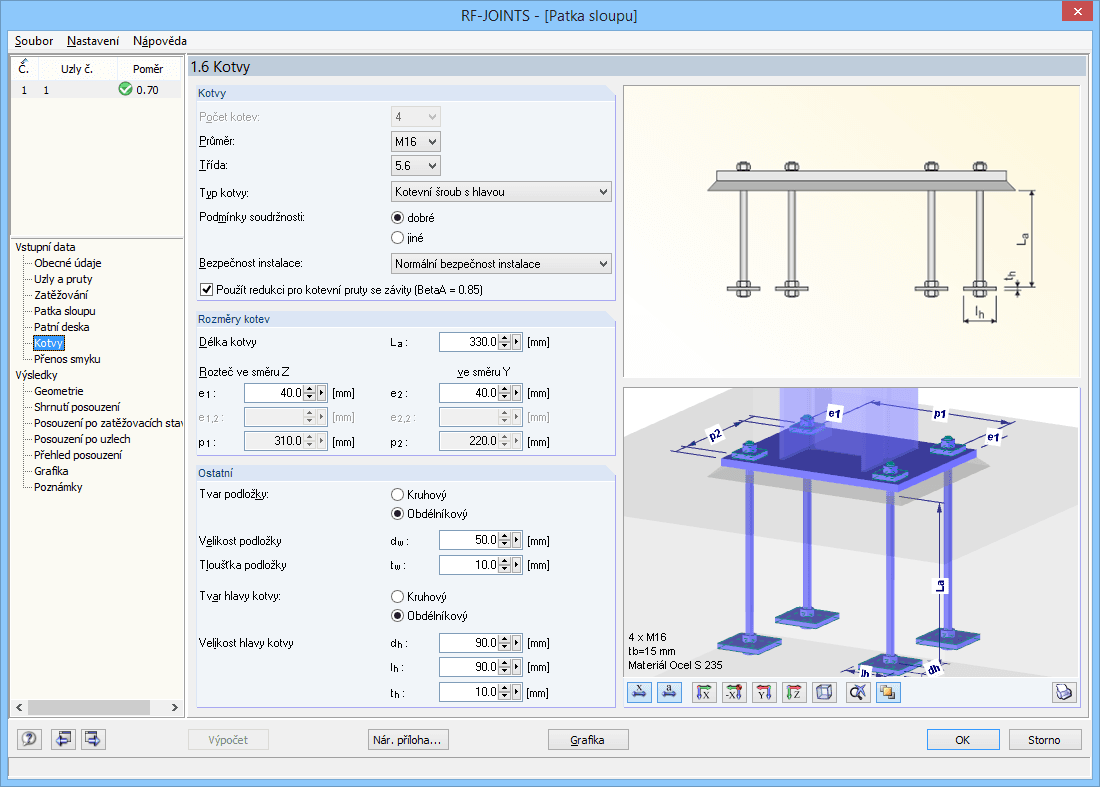Click the Poměr column header
The image size is (1100, 787).
pos(147,69)
